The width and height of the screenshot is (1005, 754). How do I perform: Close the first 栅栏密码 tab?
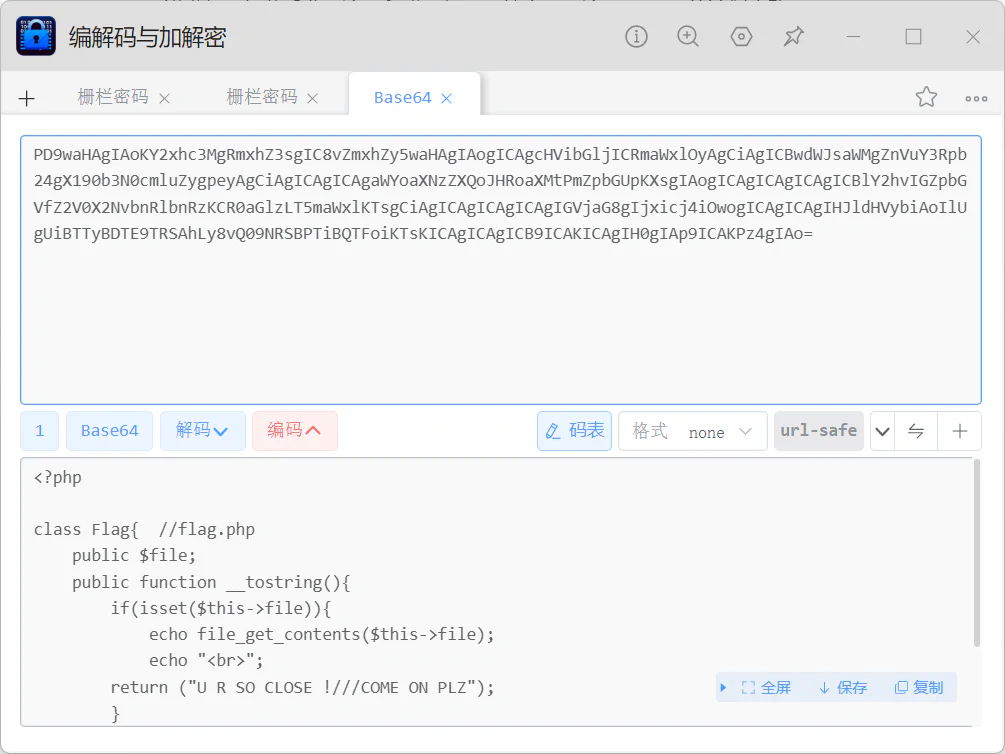[164, 98]
